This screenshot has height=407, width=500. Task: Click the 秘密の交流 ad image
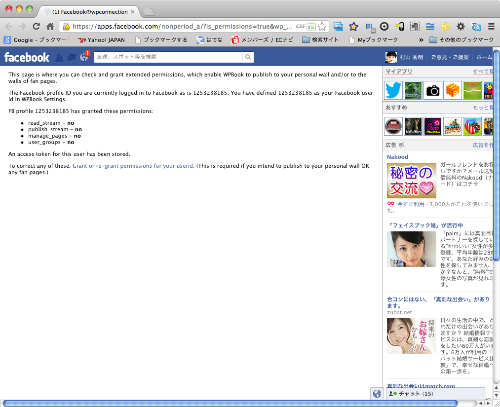[411, 180]
